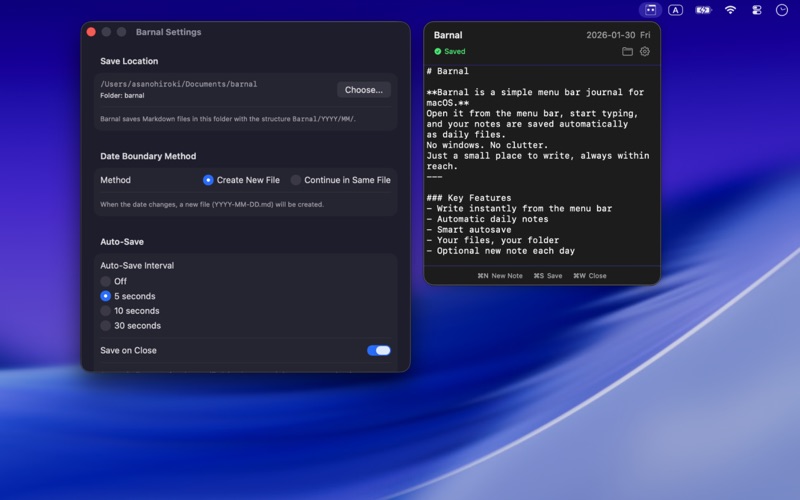Click the '- Optional new note each day' line

pyautogui.click(x=501, y=251)
